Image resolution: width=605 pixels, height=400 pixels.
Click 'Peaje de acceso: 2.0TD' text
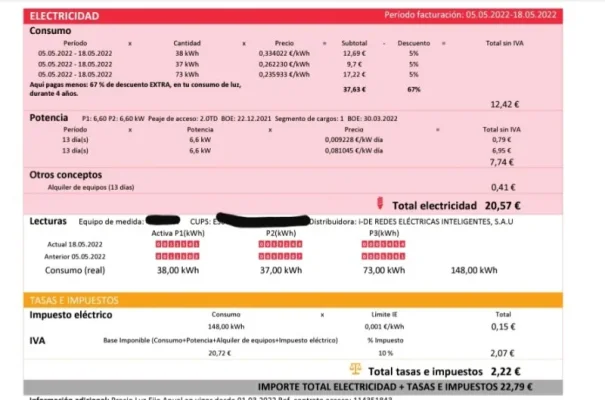point(183,118)
